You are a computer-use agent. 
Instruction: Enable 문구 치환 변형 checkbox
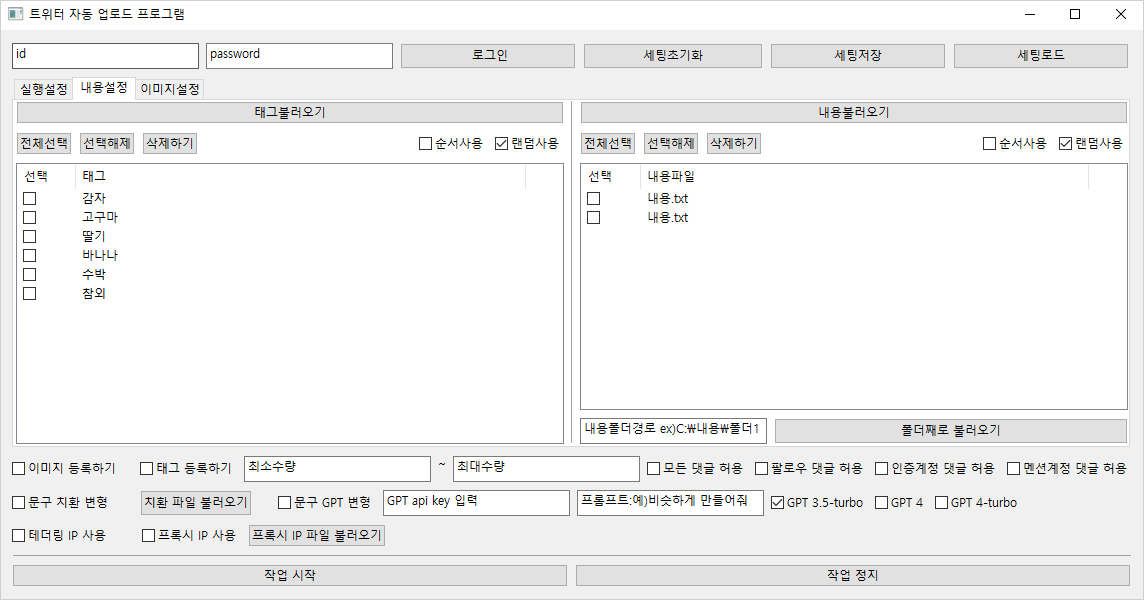click(19, 502)
